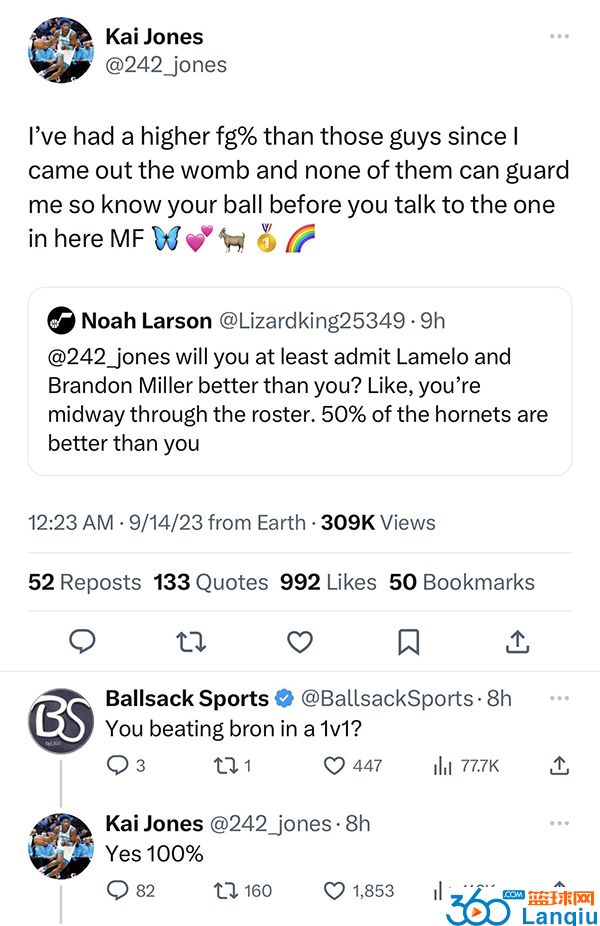View analytics for the Ballsack Sports comment

coord(441,766)
